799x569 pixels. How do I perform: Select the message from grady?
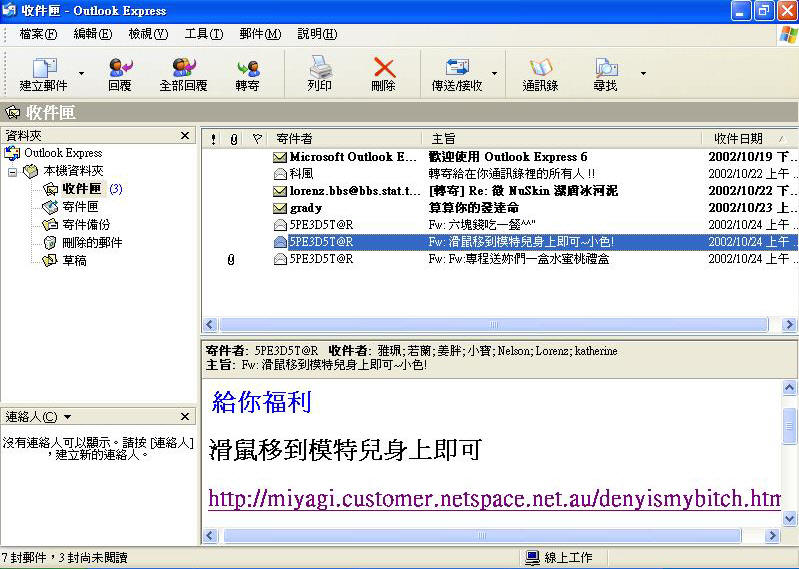(499, 208)
